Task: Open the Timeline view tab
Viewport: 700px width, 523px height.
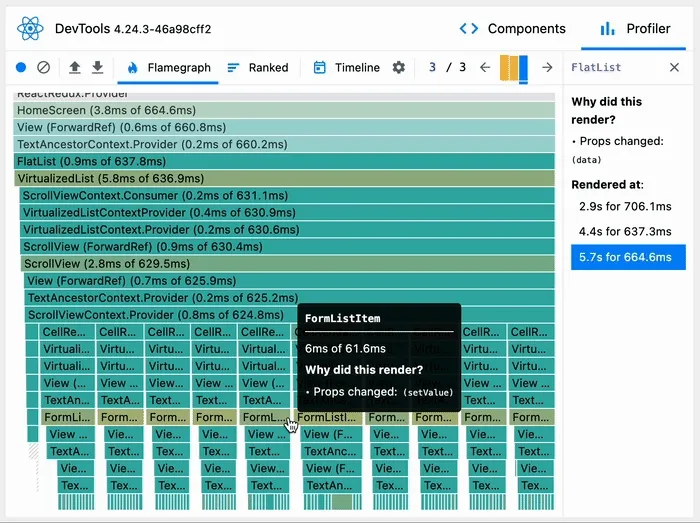Action: [346, 67]
